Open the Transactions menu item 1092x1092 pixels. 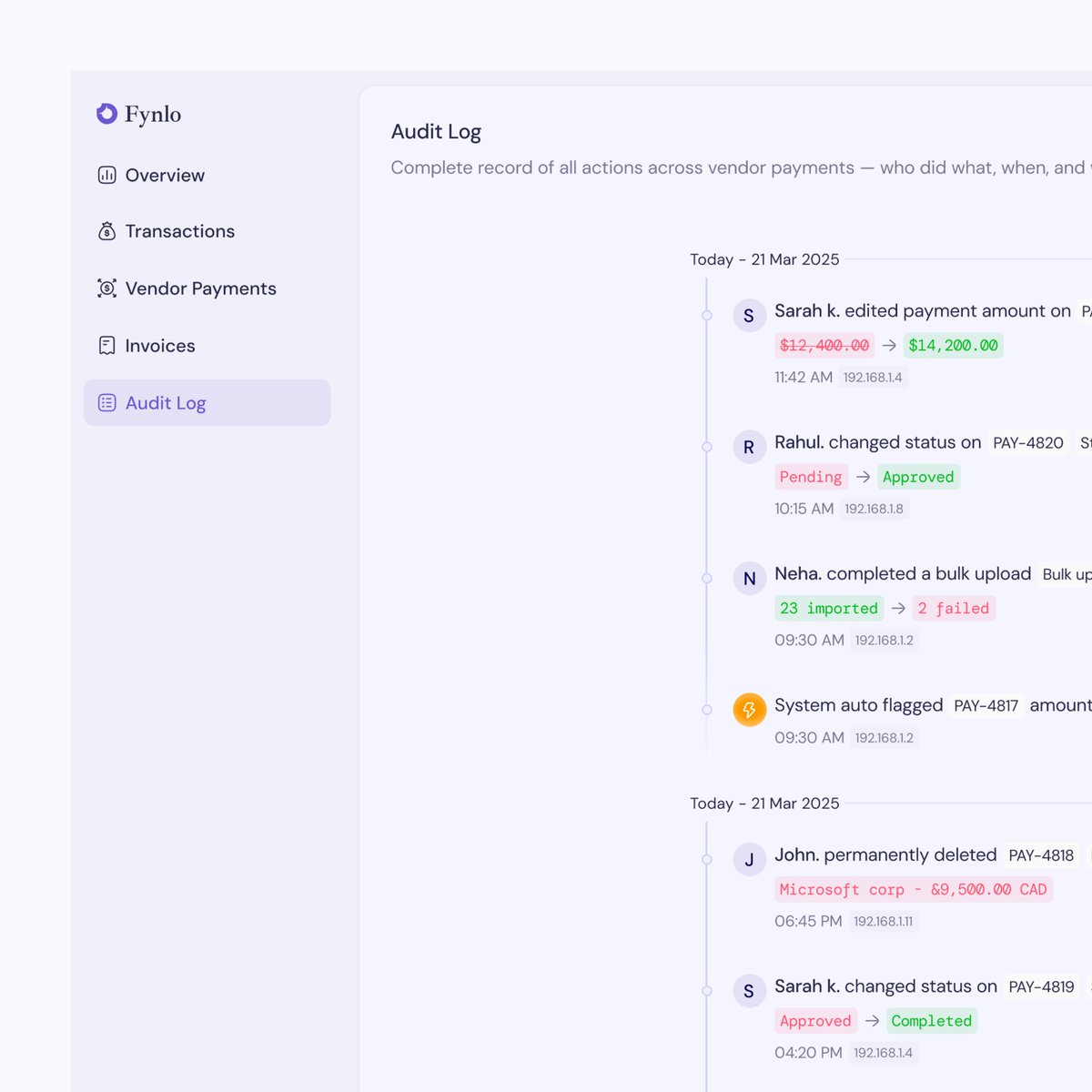(x=207, y=231)
